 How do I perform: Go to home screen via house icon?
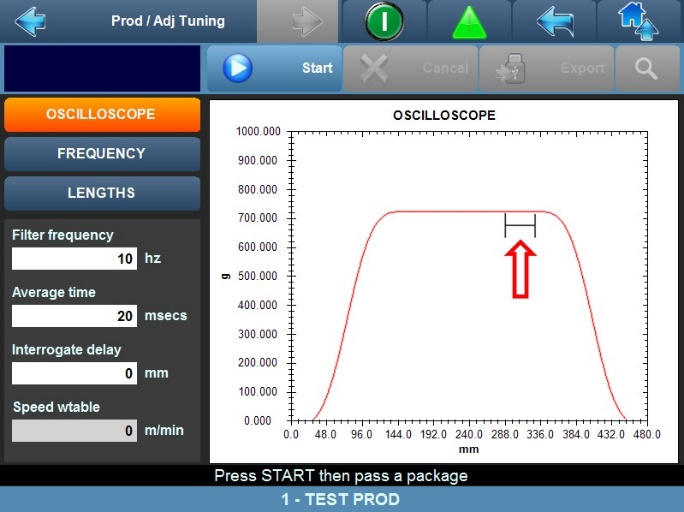(x=638, y=21)
